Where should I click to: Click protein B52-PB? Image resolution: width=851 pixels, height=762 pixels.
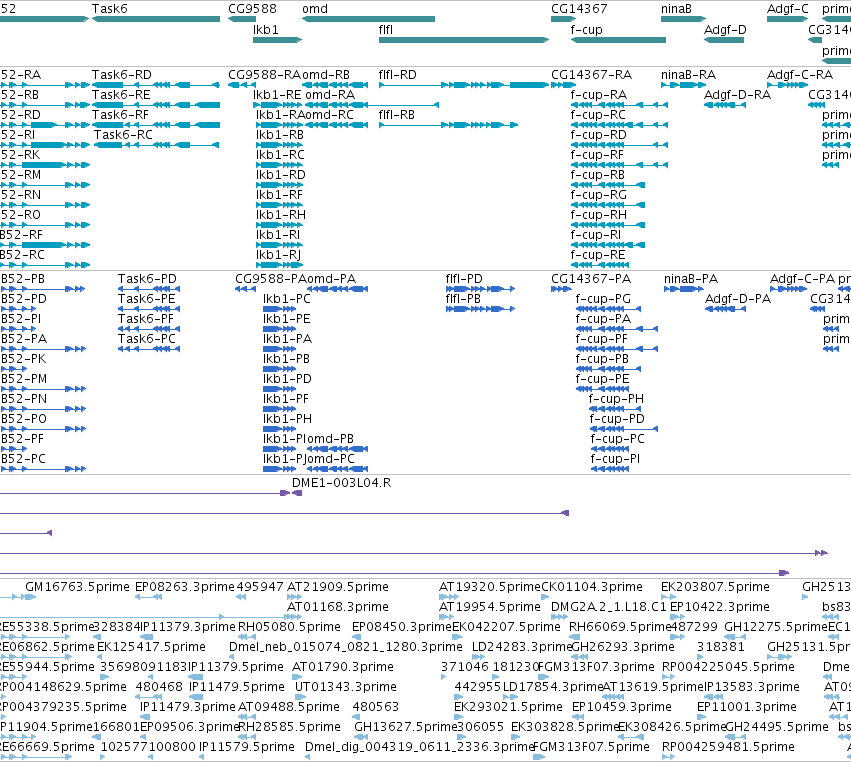click(x=23, y=278)
